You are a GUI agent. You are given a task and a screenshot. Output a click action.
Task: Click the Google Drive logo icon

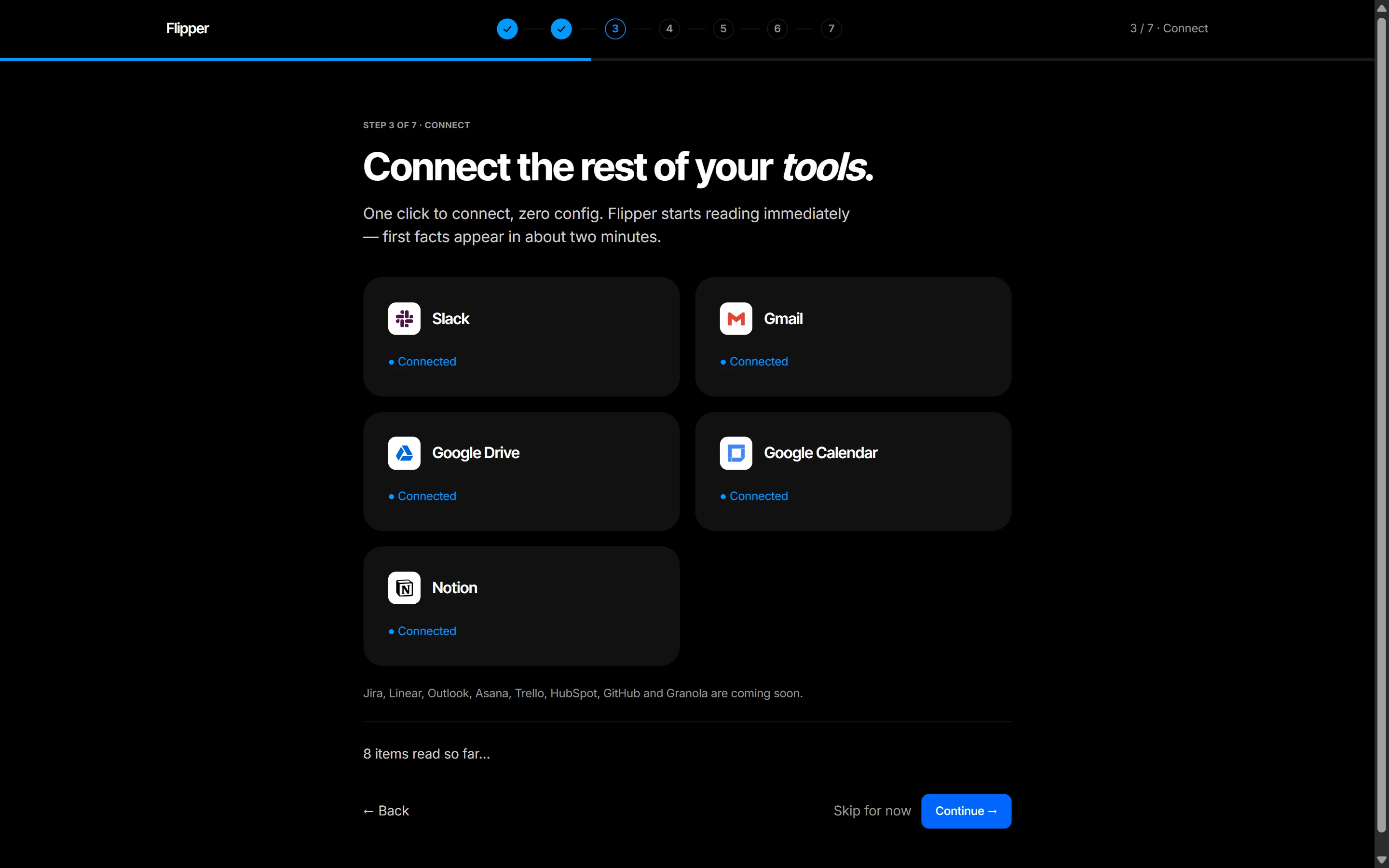coord(404,453)
